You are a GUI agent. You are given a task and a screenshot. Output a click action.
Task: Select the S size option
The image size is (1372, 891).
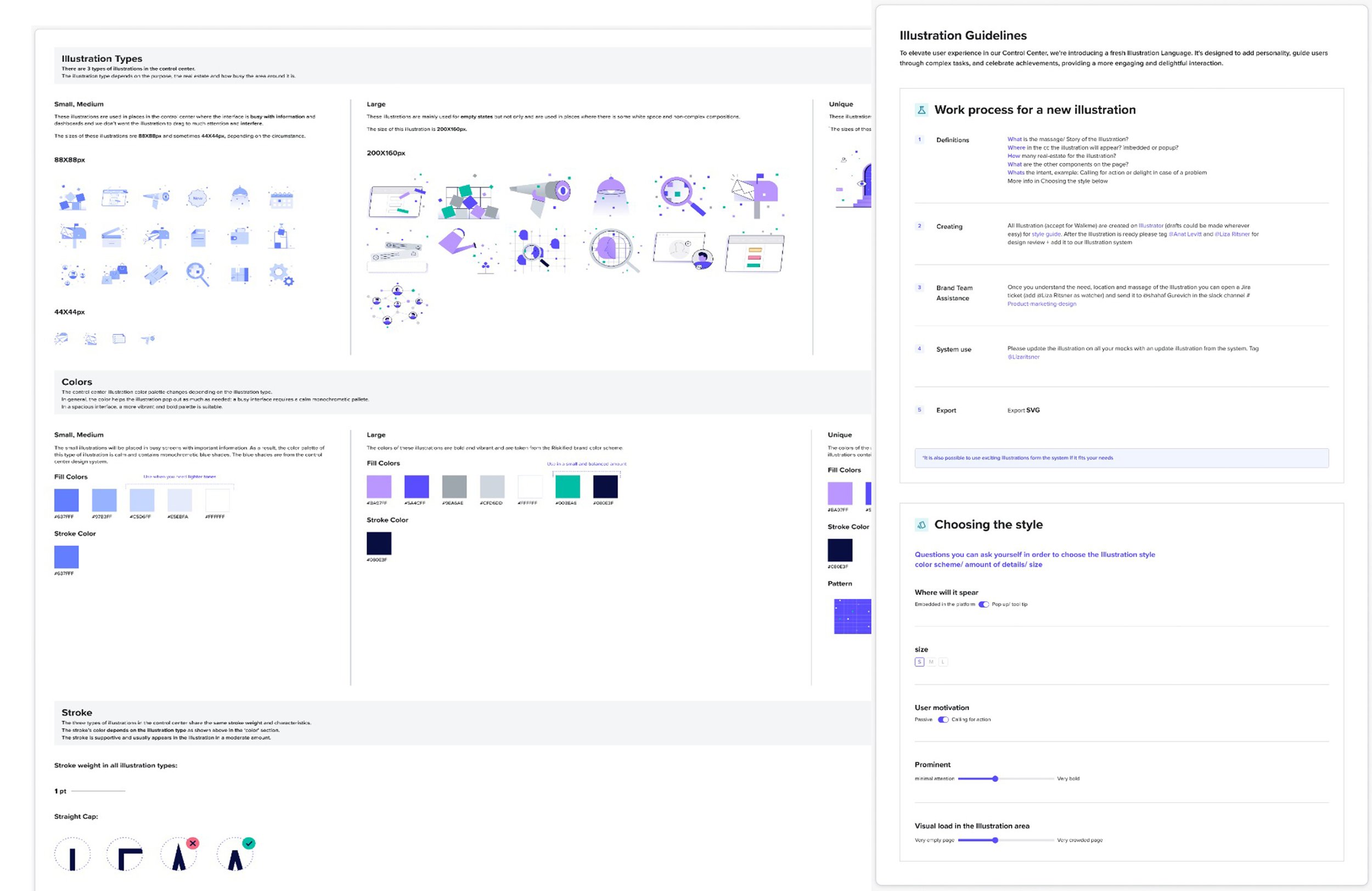(919, 662)
